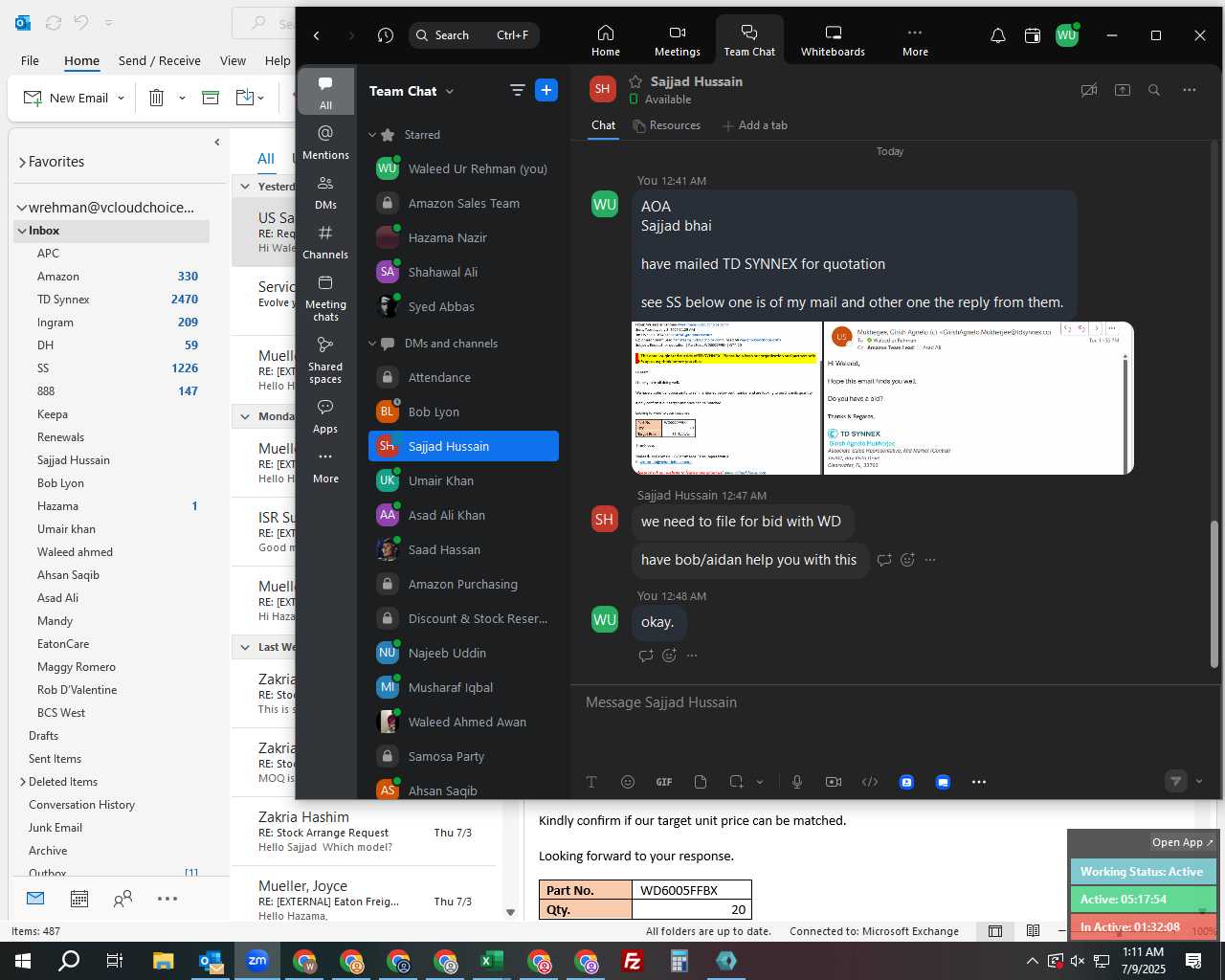This screenshot has width=1225, height=980.
Task: Collapse Outlook folder pane arrow
Action: tap(217, 142)
